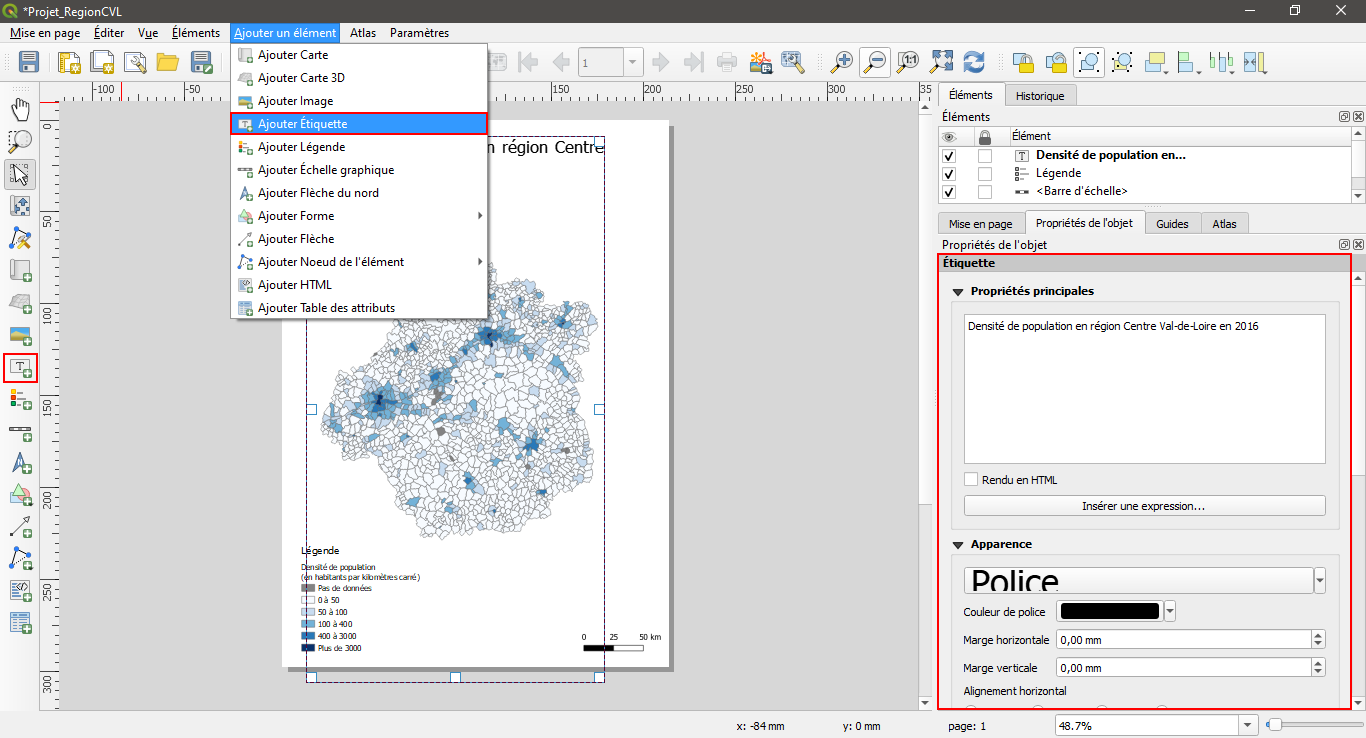Click inside the label text box
1366x738 pixels.
1144,389
